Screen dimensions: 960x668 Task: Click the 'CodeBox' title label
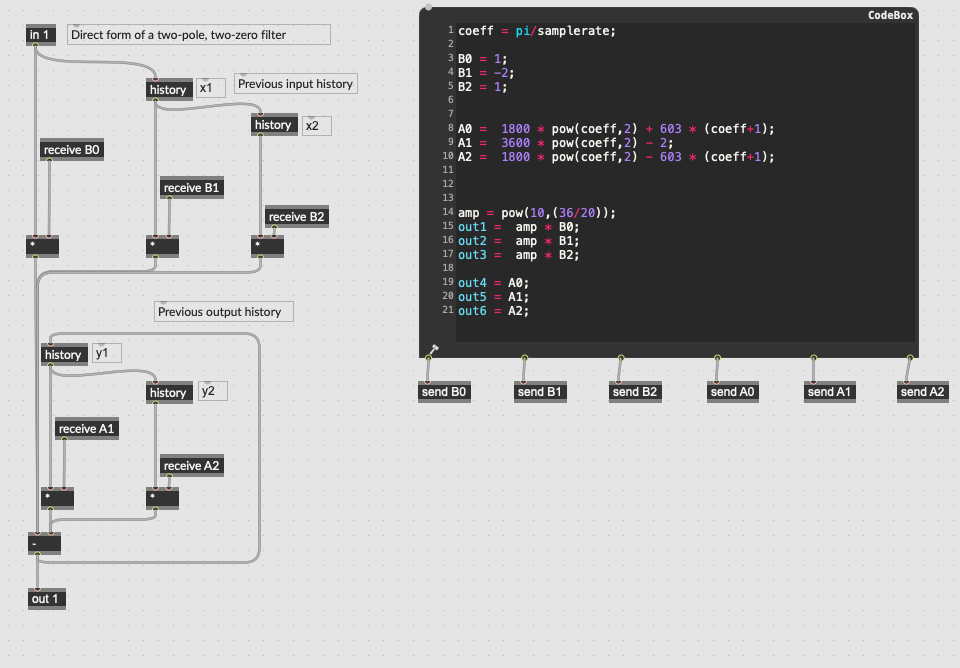tap(890, 15)
